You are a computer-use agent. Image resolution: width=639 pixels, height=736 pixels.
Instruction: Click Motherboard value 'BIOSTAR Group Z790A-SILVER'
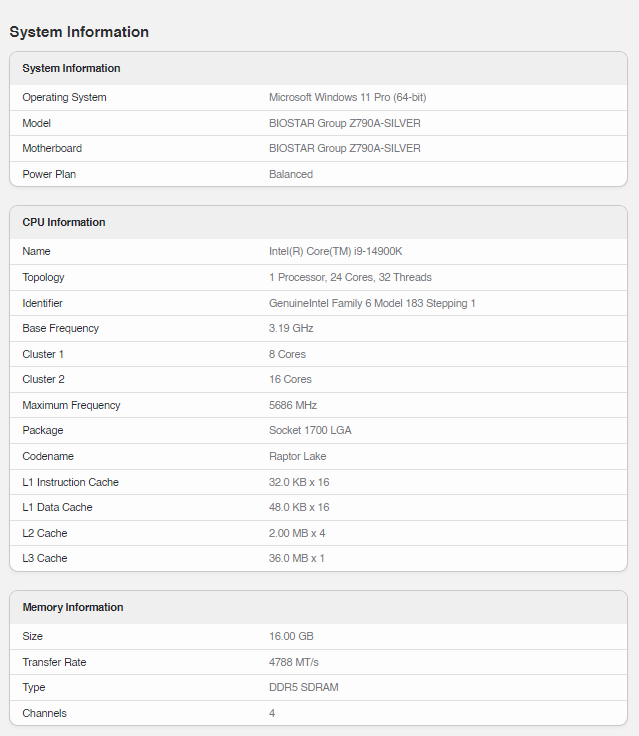(345, 148)
